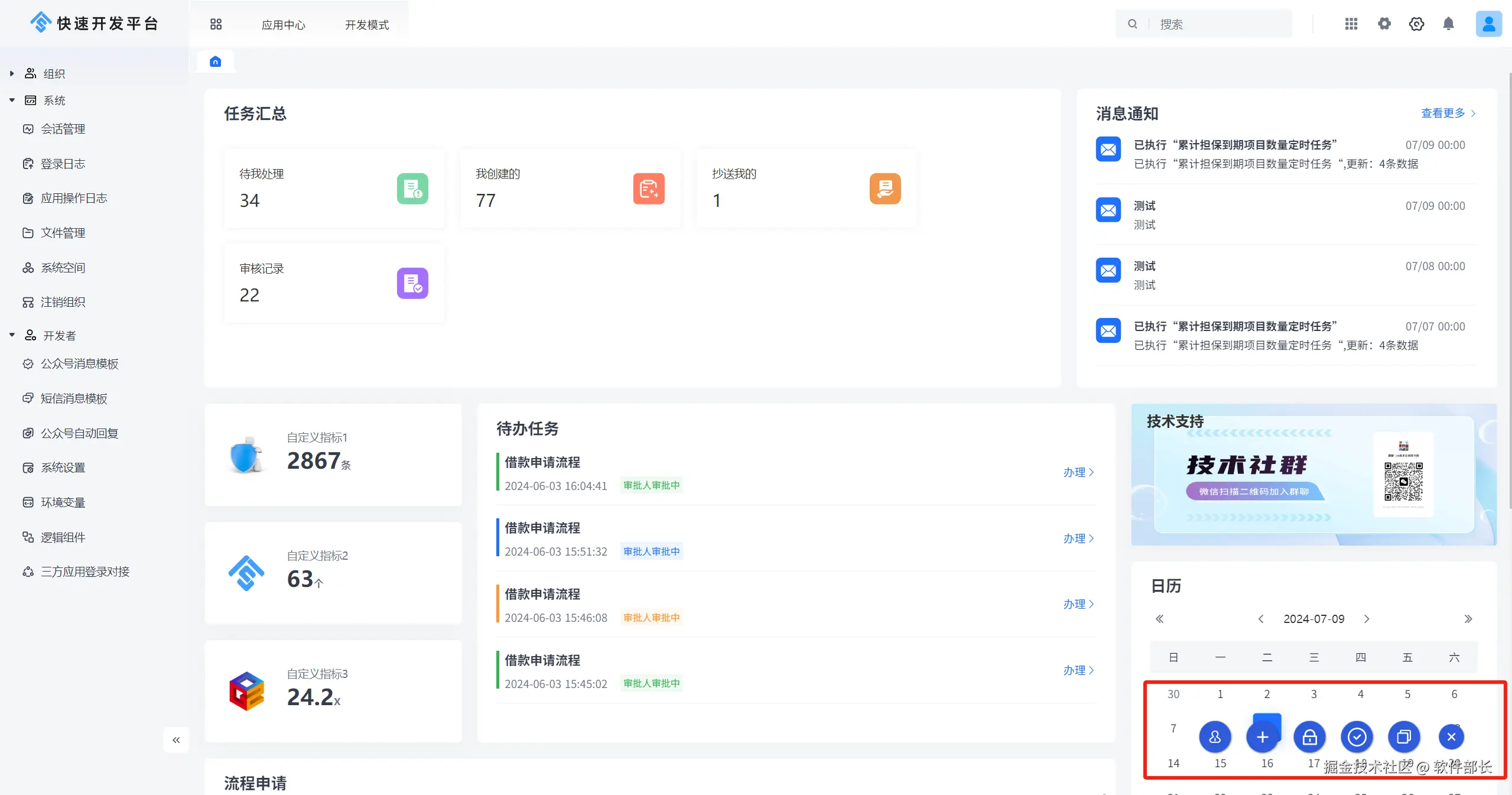Collapse the sidebar with double-arrow button

pos(176,740)
